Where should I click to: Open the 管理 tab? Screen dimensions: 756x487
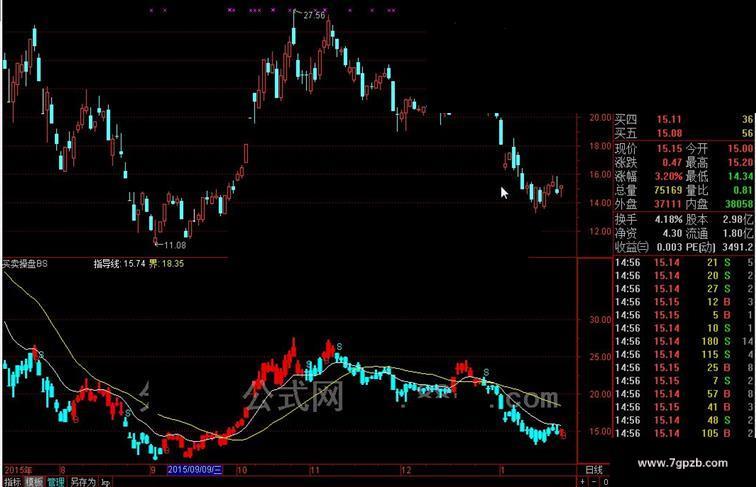[55, 482]
